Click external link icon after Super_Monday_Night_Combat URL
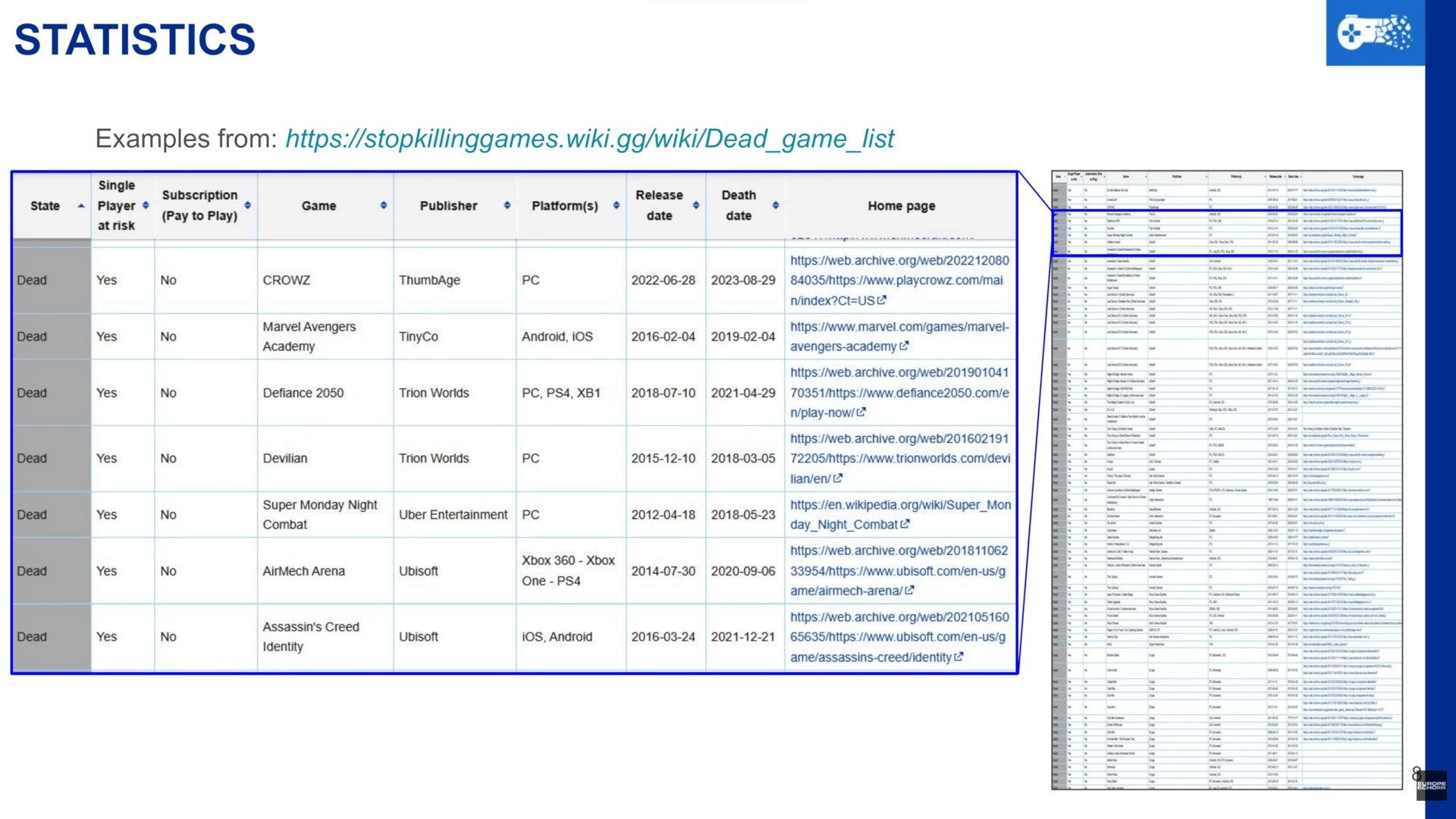1456x819 pixels. [x=905, y=524]
